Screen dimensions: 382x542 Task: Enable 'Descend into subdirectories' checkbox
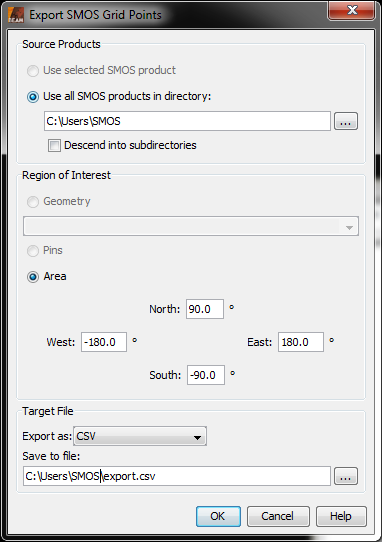pyautogui.click(x=54, y=146)
